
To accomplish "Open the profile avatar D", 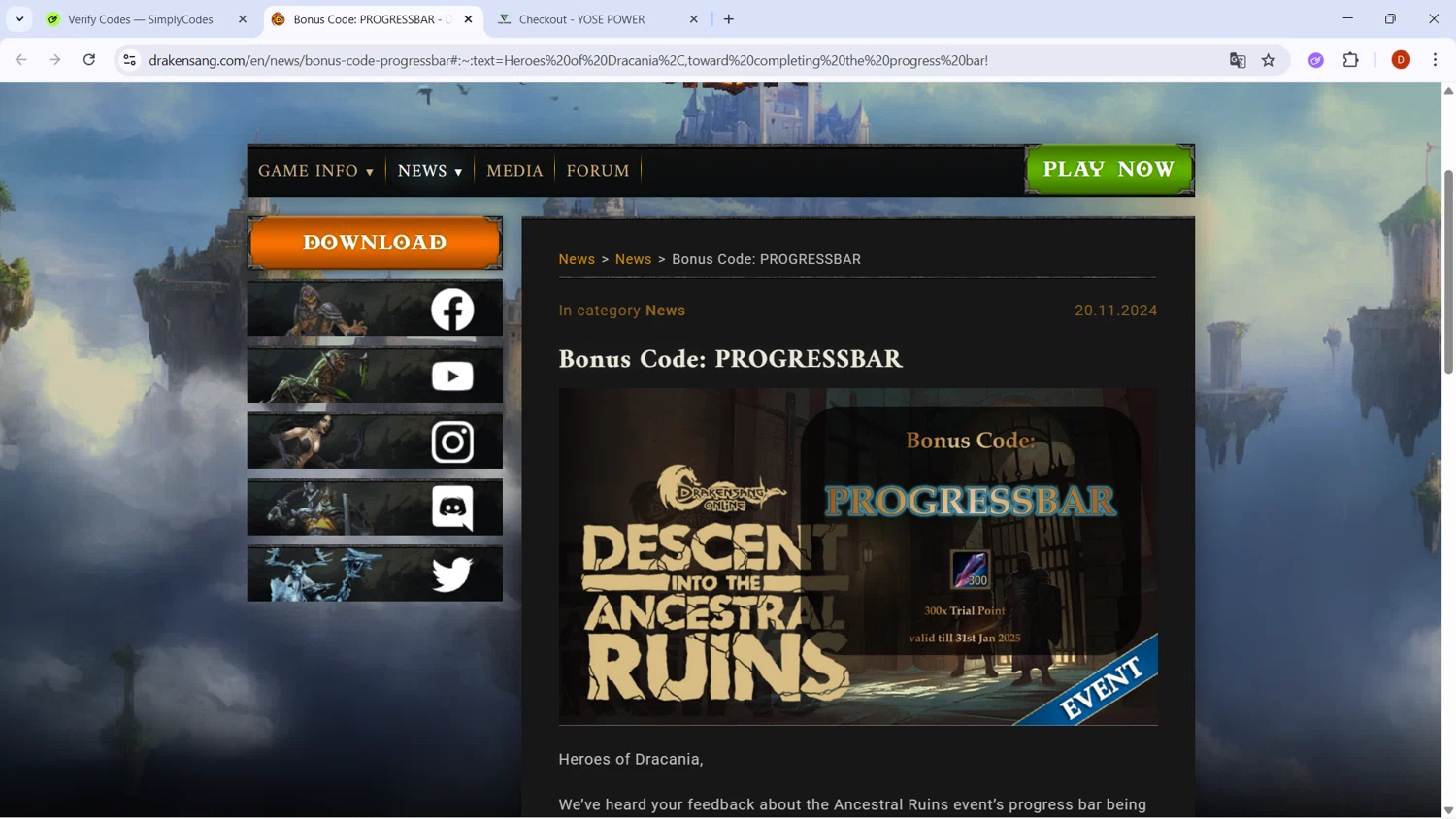I will coord(1401,60).
